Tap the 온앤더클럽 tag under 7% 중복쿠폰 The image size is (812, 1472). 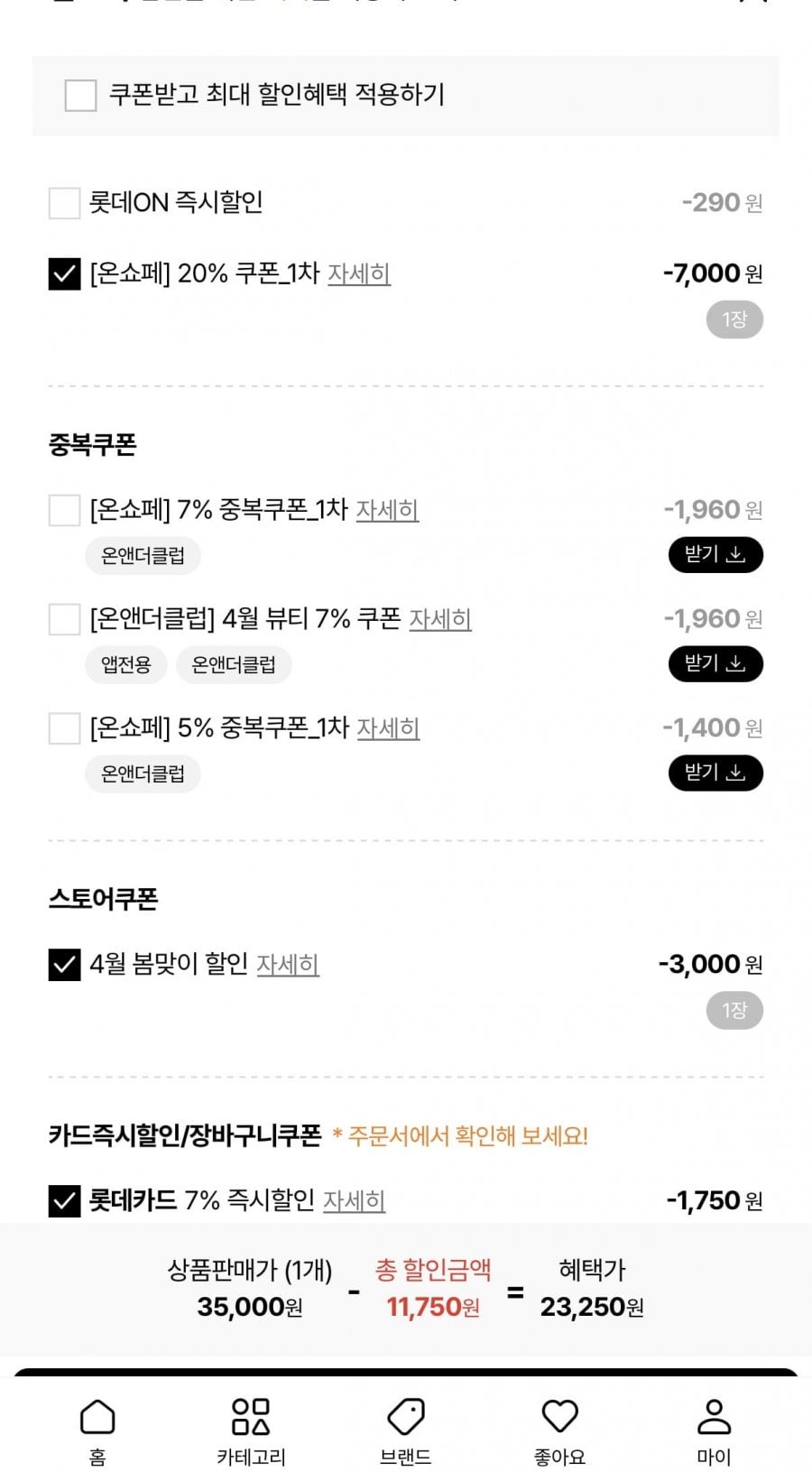(x=143, y=556)
